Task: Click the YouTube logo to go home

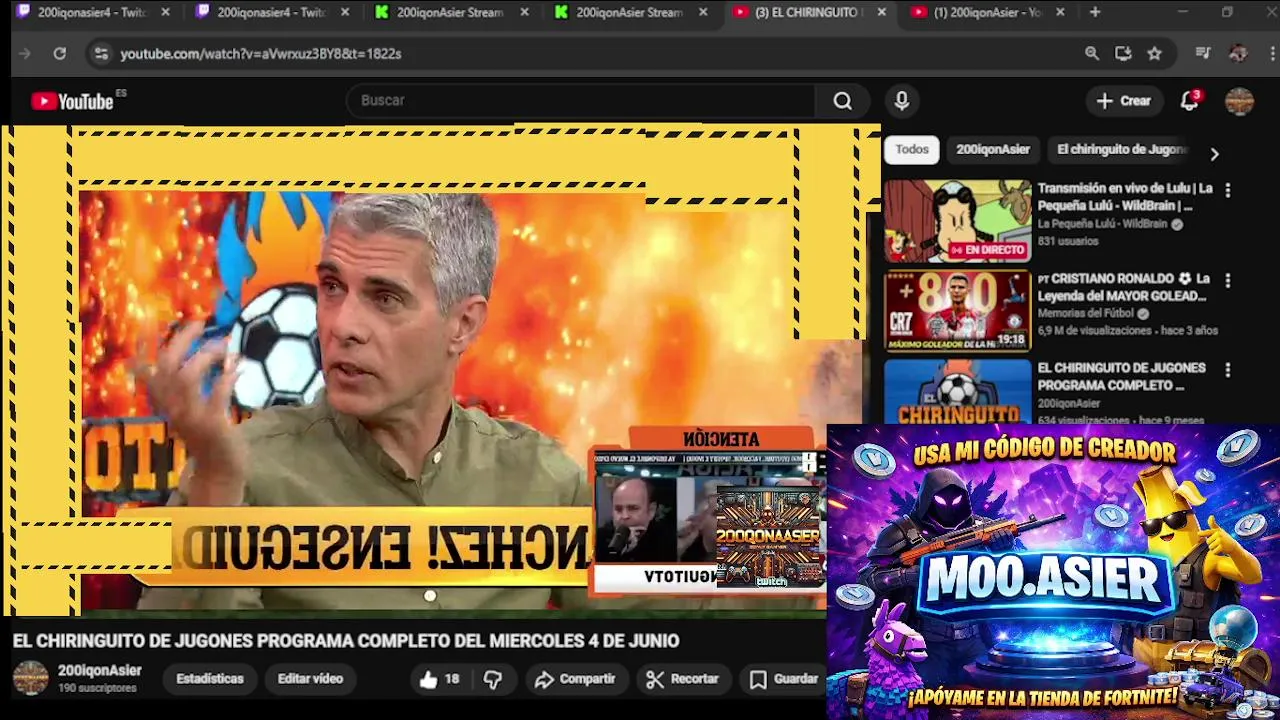Action: (x=72, y=101)
